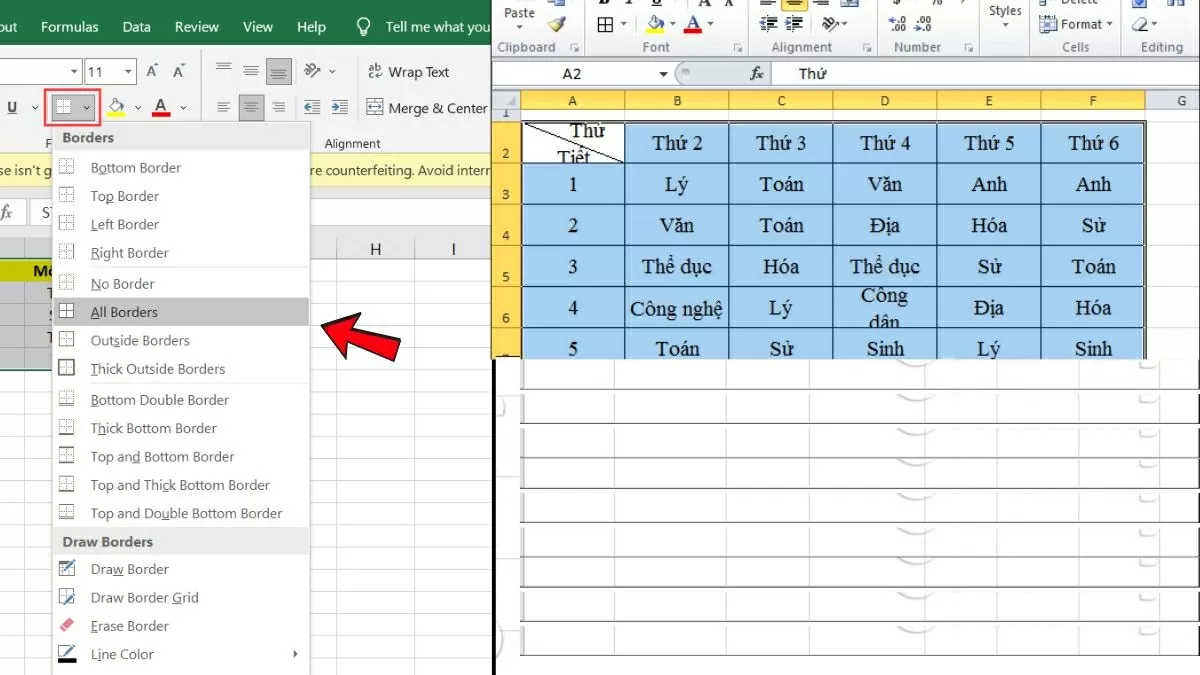The image size is (1200, 675).
Task: Click the Increase Font Size icon next to 11
Action: [152, 71]
